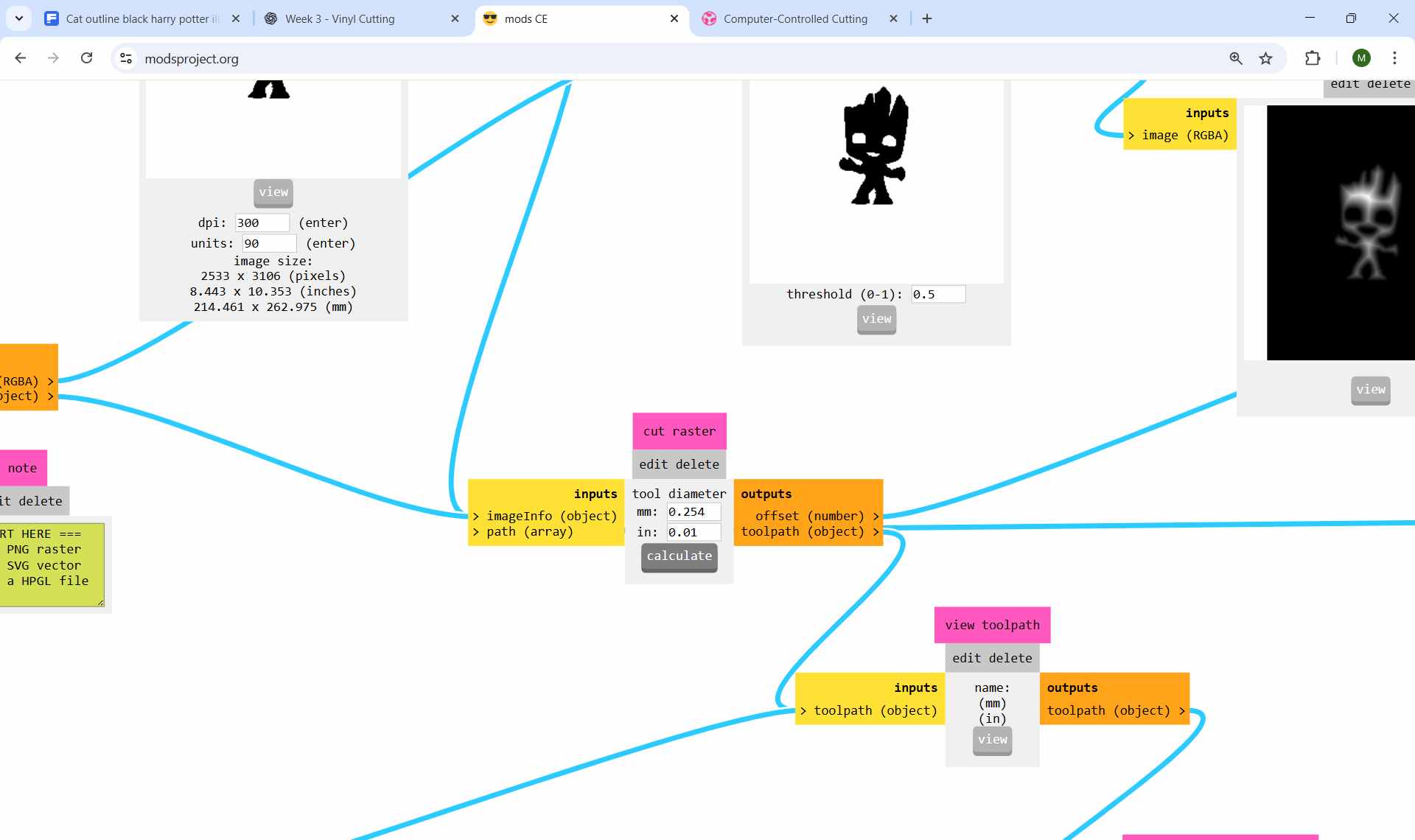Reload the modsproject.org page
Viewport: 1415px width, 840px height.
86,58
